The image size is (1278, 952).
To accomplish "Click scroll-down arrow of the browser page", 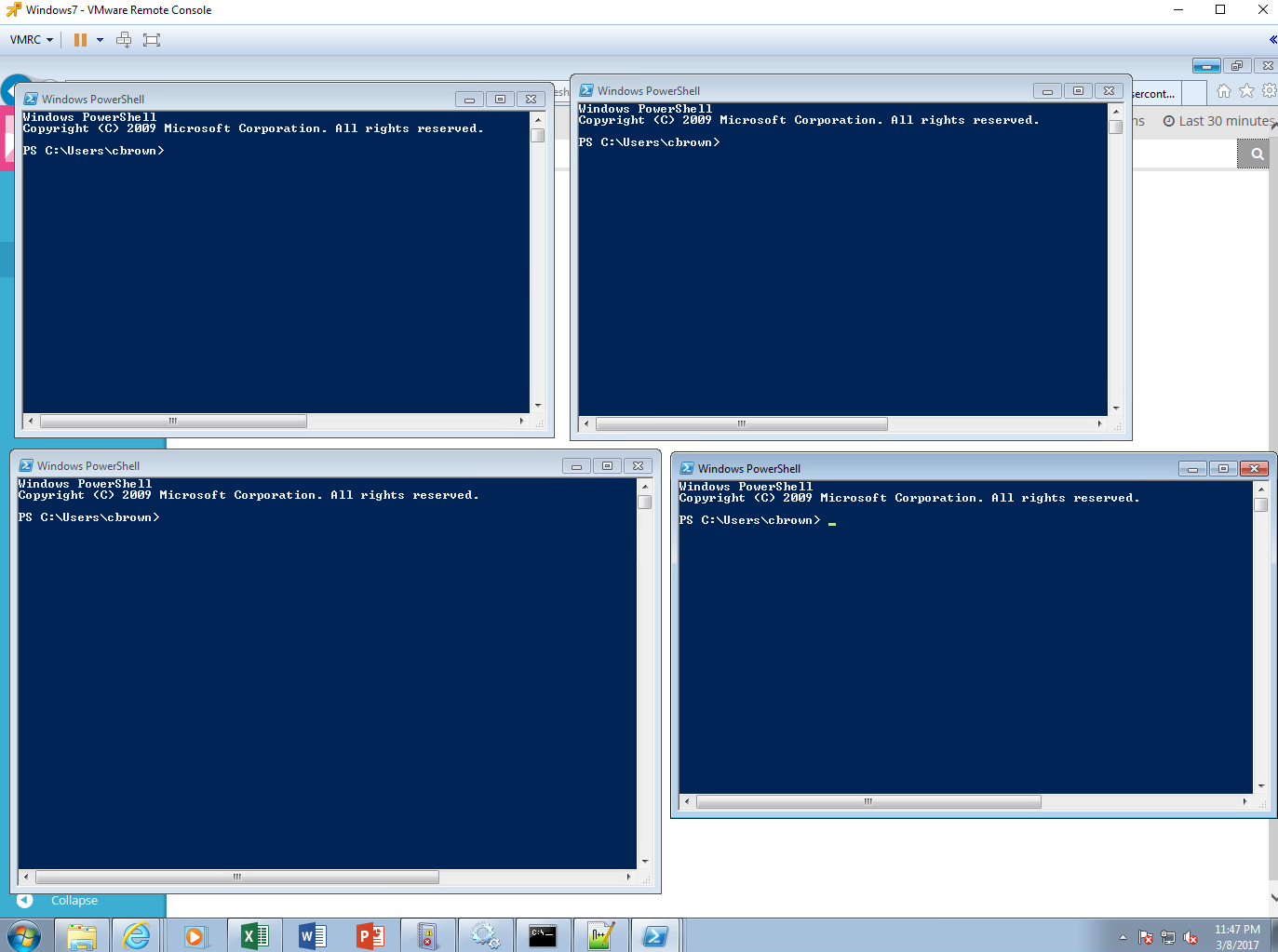I will (1273, 899).
